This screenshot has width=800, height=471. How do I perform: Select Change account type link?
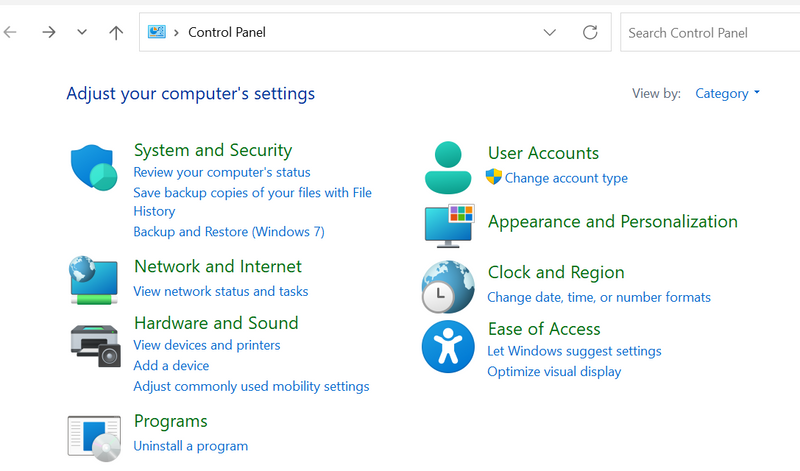pyautogui.click(x=566, y=178)
